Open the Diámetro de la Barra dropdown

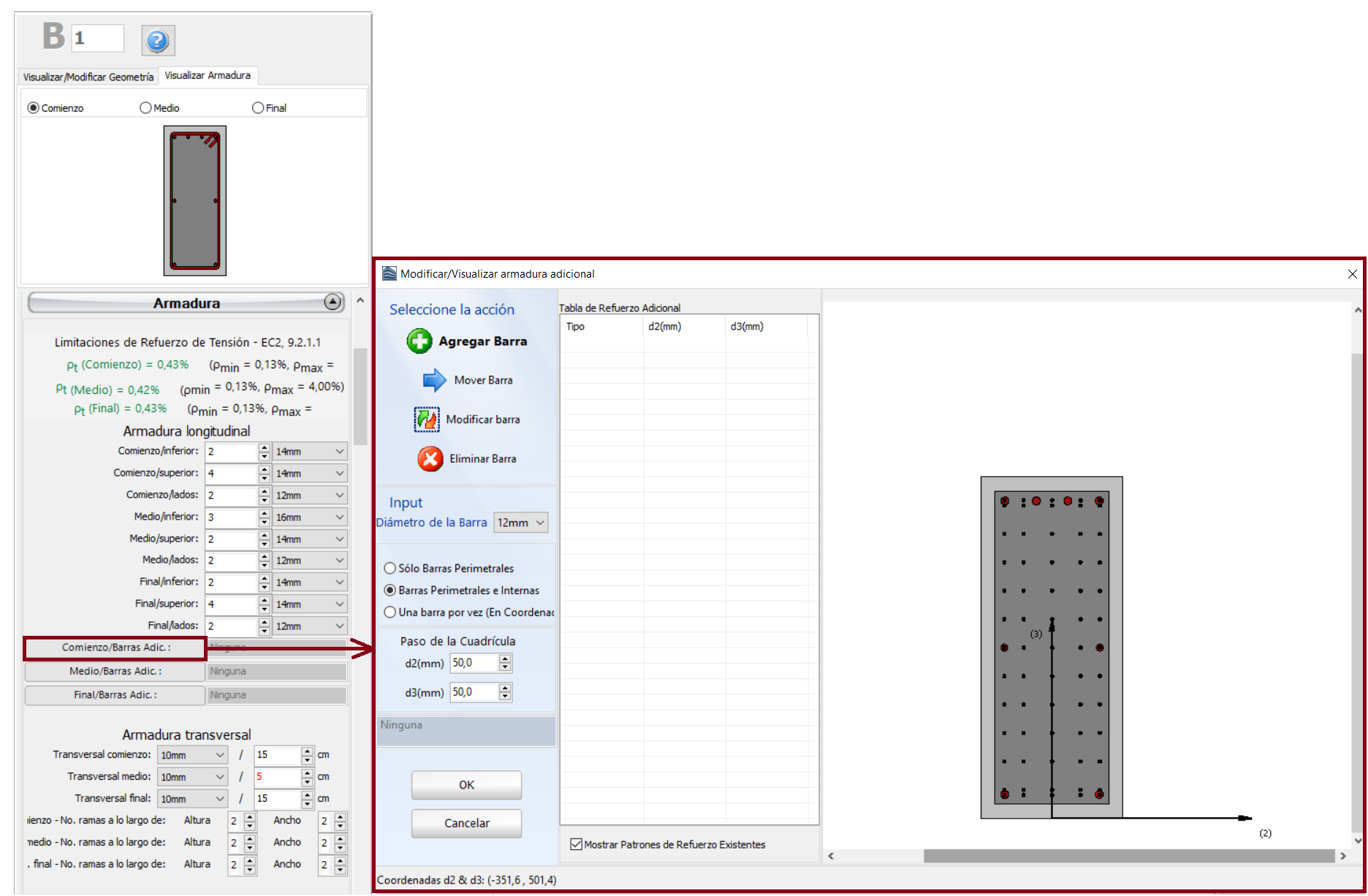click(x=521, y=523)
